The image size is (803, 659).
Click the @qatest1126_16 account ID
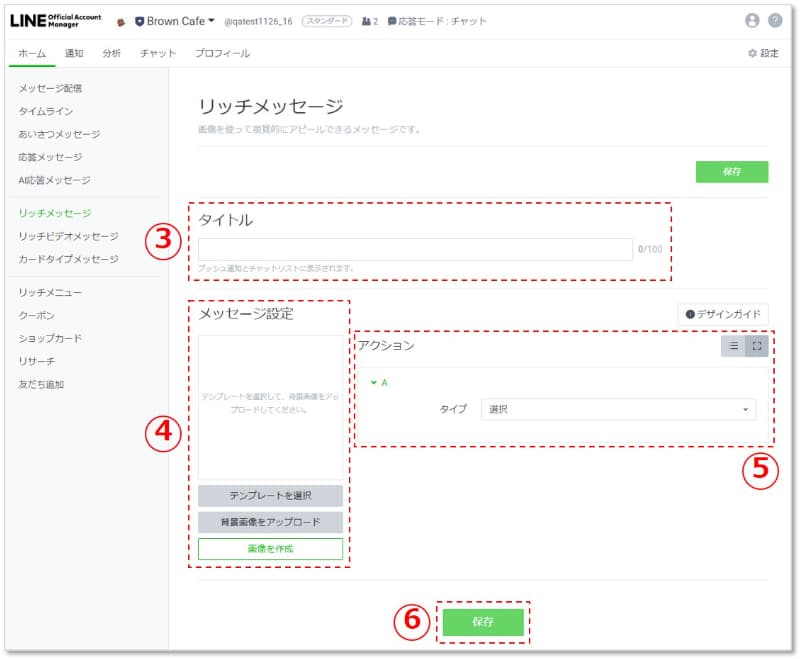tap(259, 22)
